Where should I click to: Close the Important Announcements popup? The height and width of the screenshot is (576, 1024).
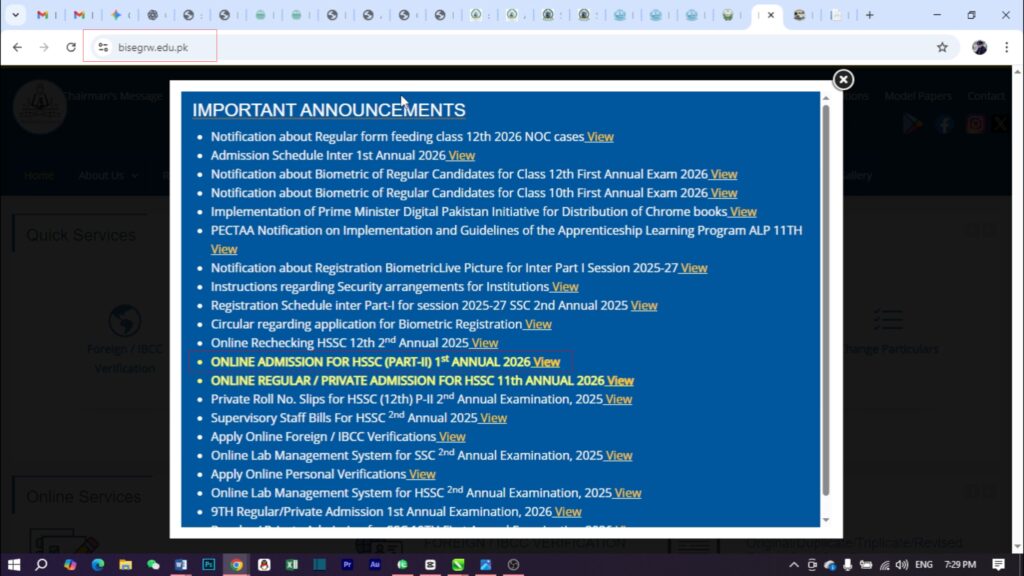coord(843,79)
